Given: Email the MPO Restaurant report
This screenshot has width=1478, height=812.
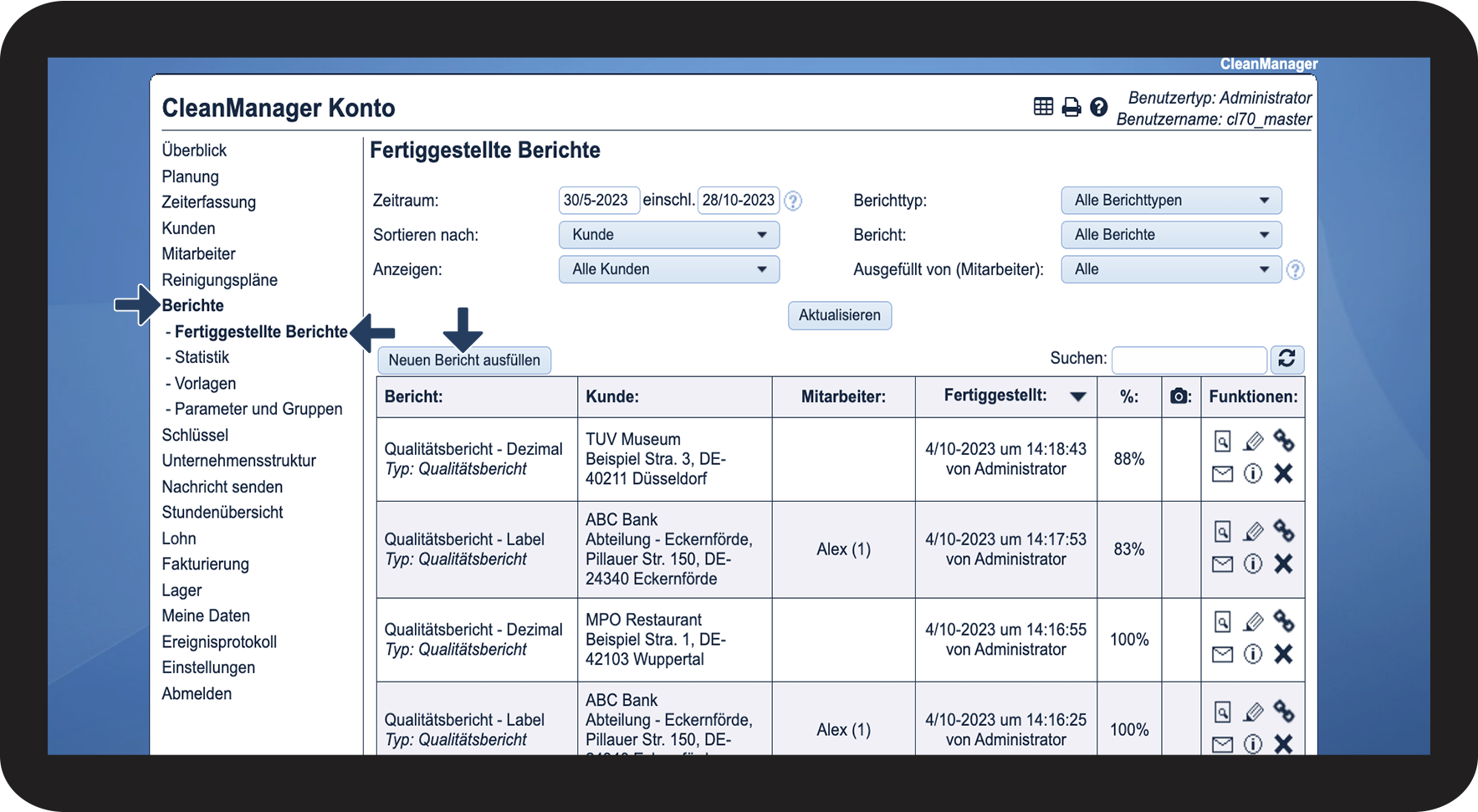Looking at the screenshot, I should [x=1222, y=654].
